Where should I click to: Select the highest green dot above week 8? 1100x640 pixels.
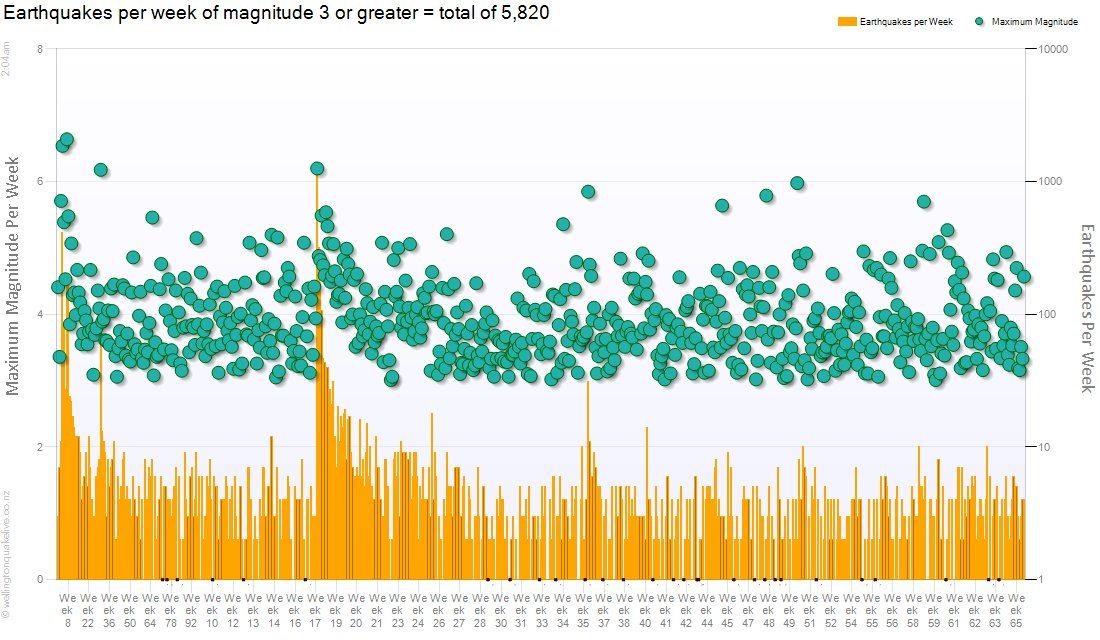click(x=67, y=140)
